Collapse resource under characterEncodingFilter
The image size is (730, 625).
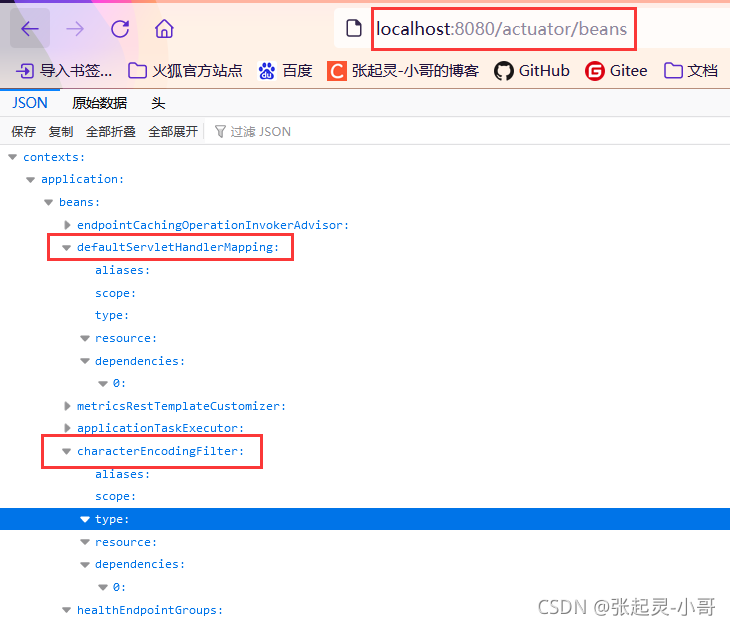[85, 542]
